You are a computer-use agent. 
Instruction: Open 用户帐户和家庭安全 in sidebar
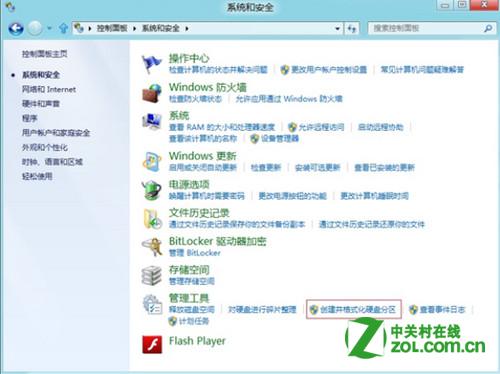click(x=56, y=133)
